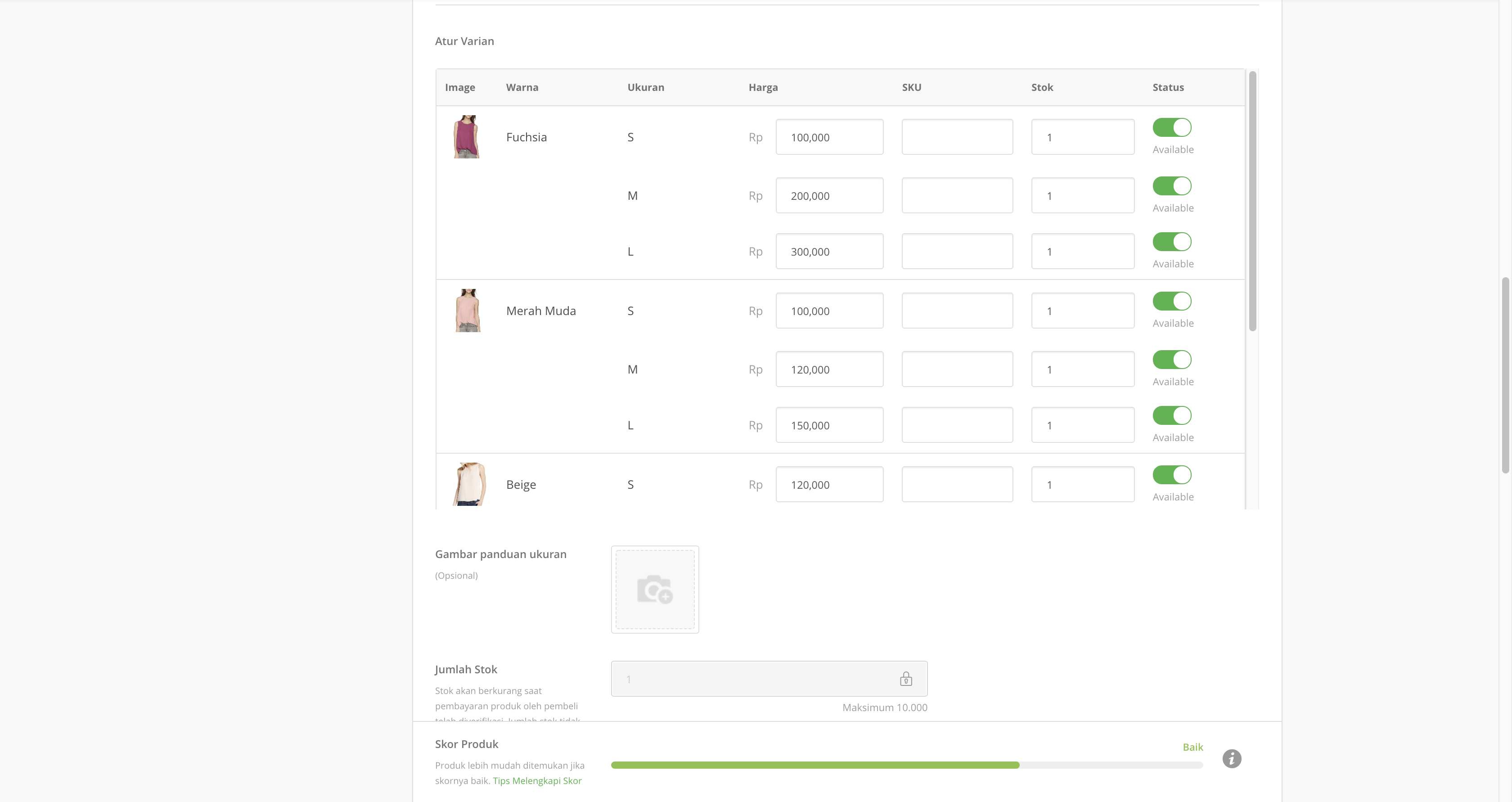Click the locked Jumlah Stok input
The width and height of the screenshot is (1512, 802).
coord(769,679)
